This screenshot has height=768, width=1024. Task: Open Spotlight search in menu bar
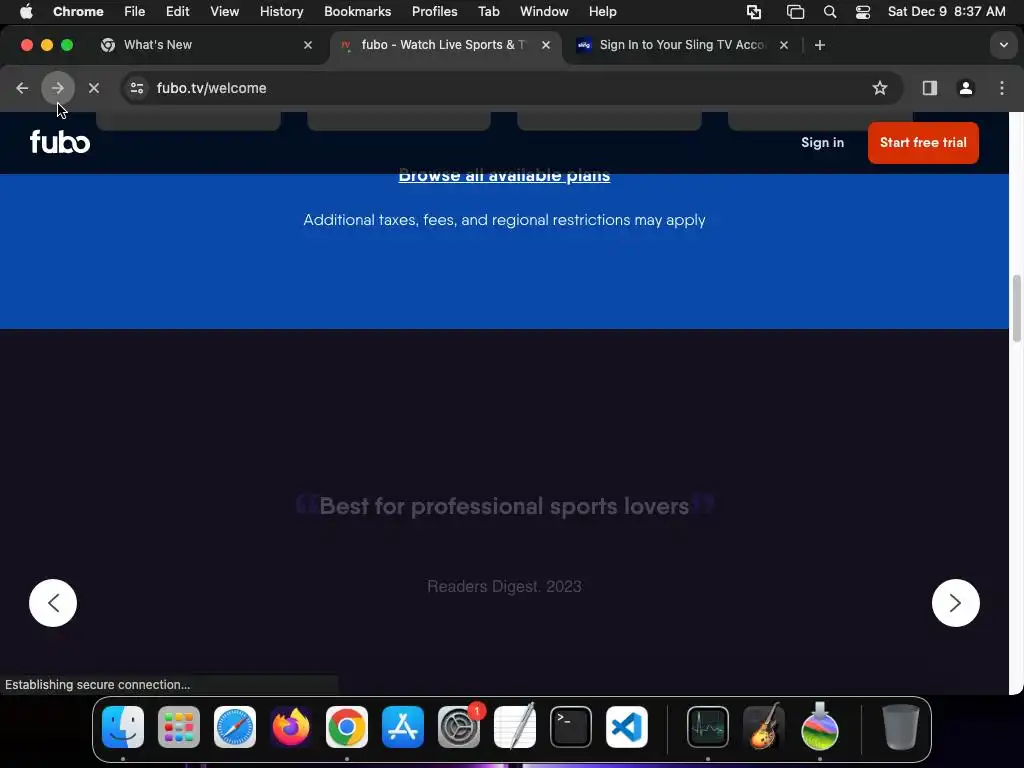tap(830, 12)
